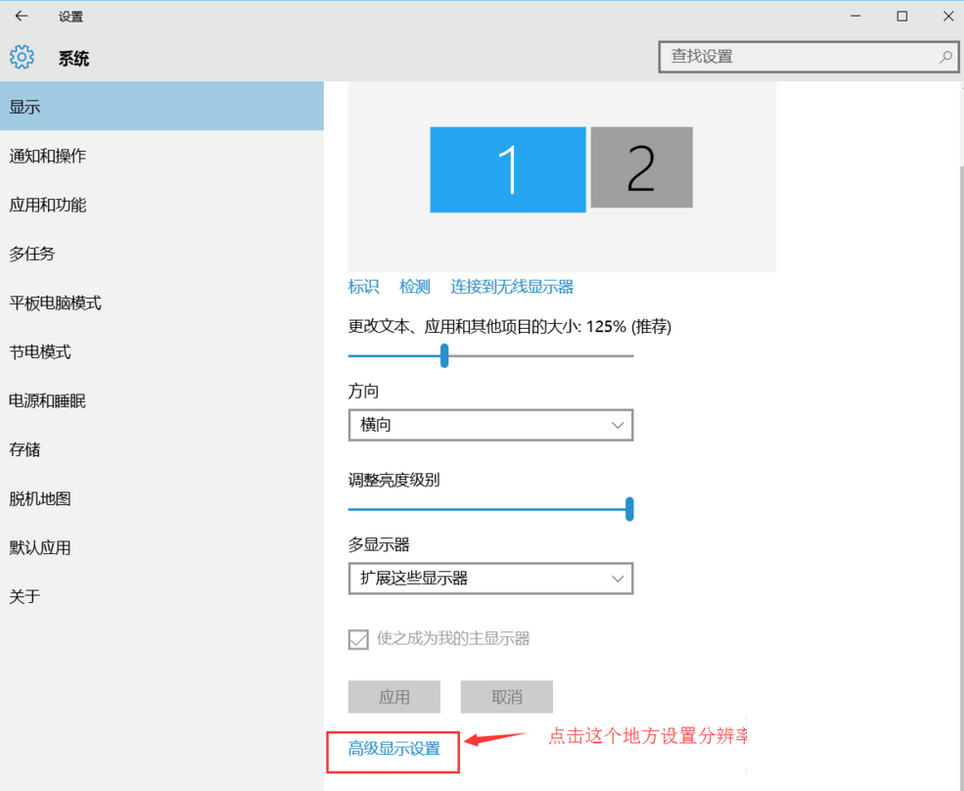Click the 检测 link
The height and width of the screenshot is (791, 964).
415,286
